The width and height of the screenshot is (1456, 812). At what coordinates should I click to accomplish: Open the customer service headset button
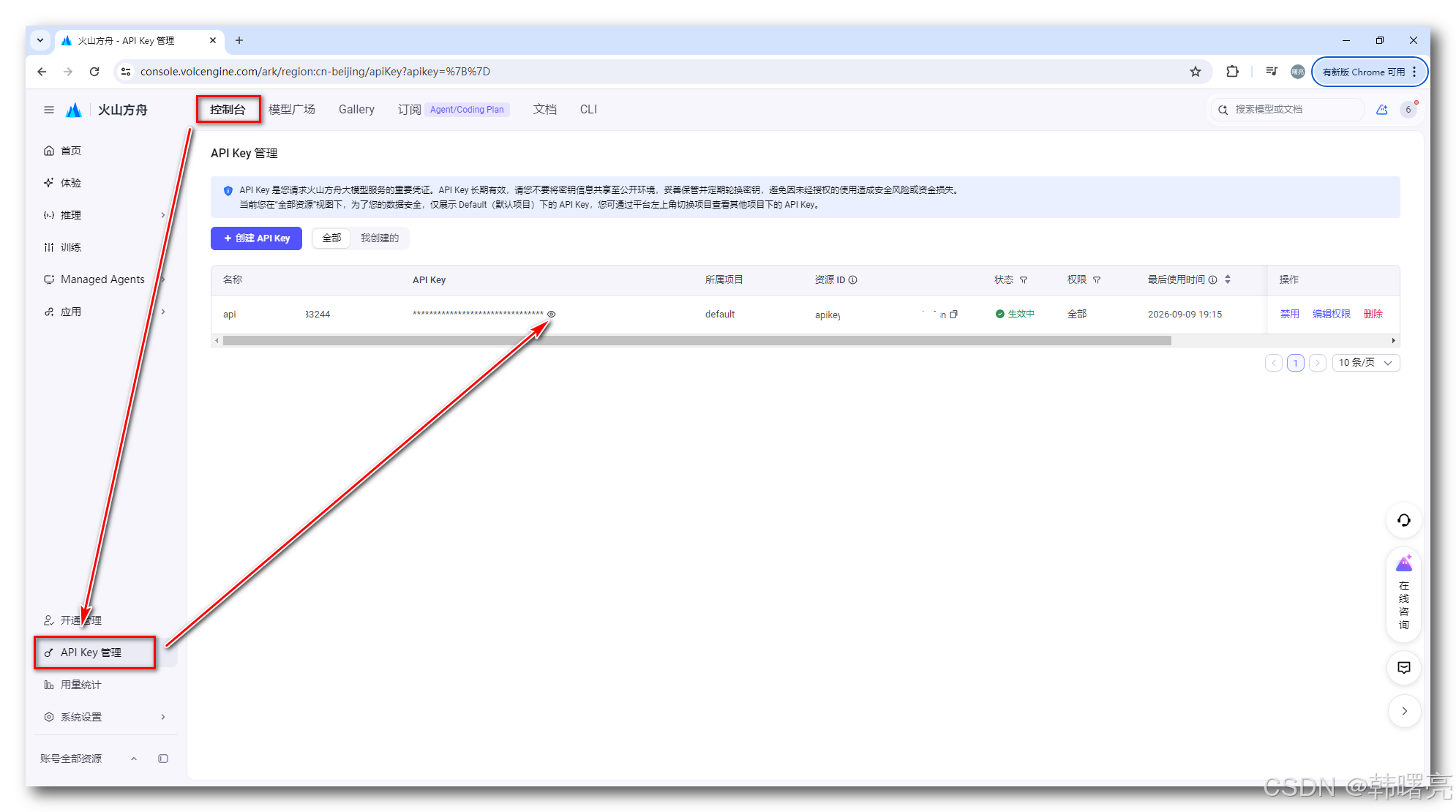click(x=1404, y=520)
